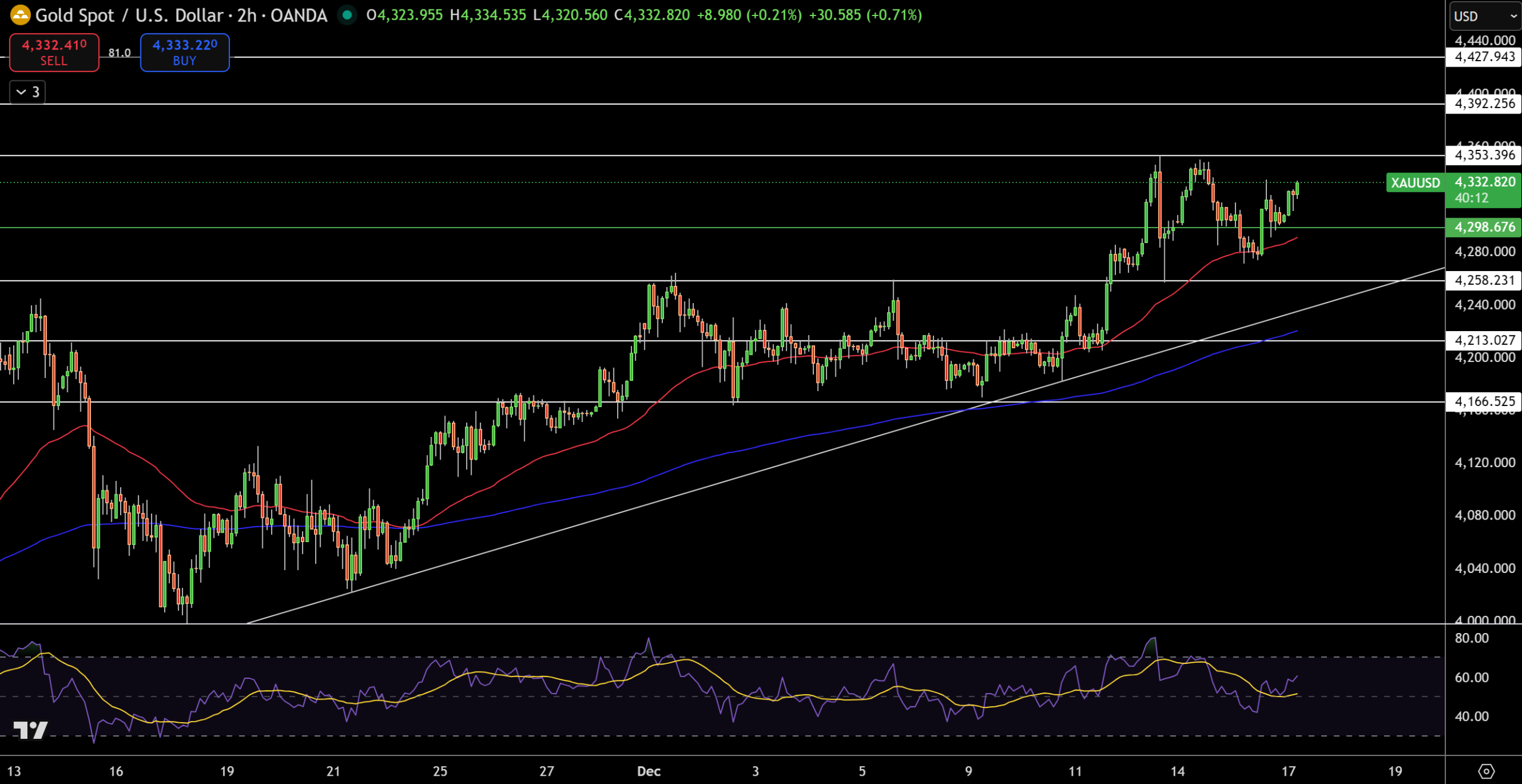This screenshot has width=1522, height=784.
Task: Click the XAUUSD price tag on the price scale
Action: [x=1414, y=183]
